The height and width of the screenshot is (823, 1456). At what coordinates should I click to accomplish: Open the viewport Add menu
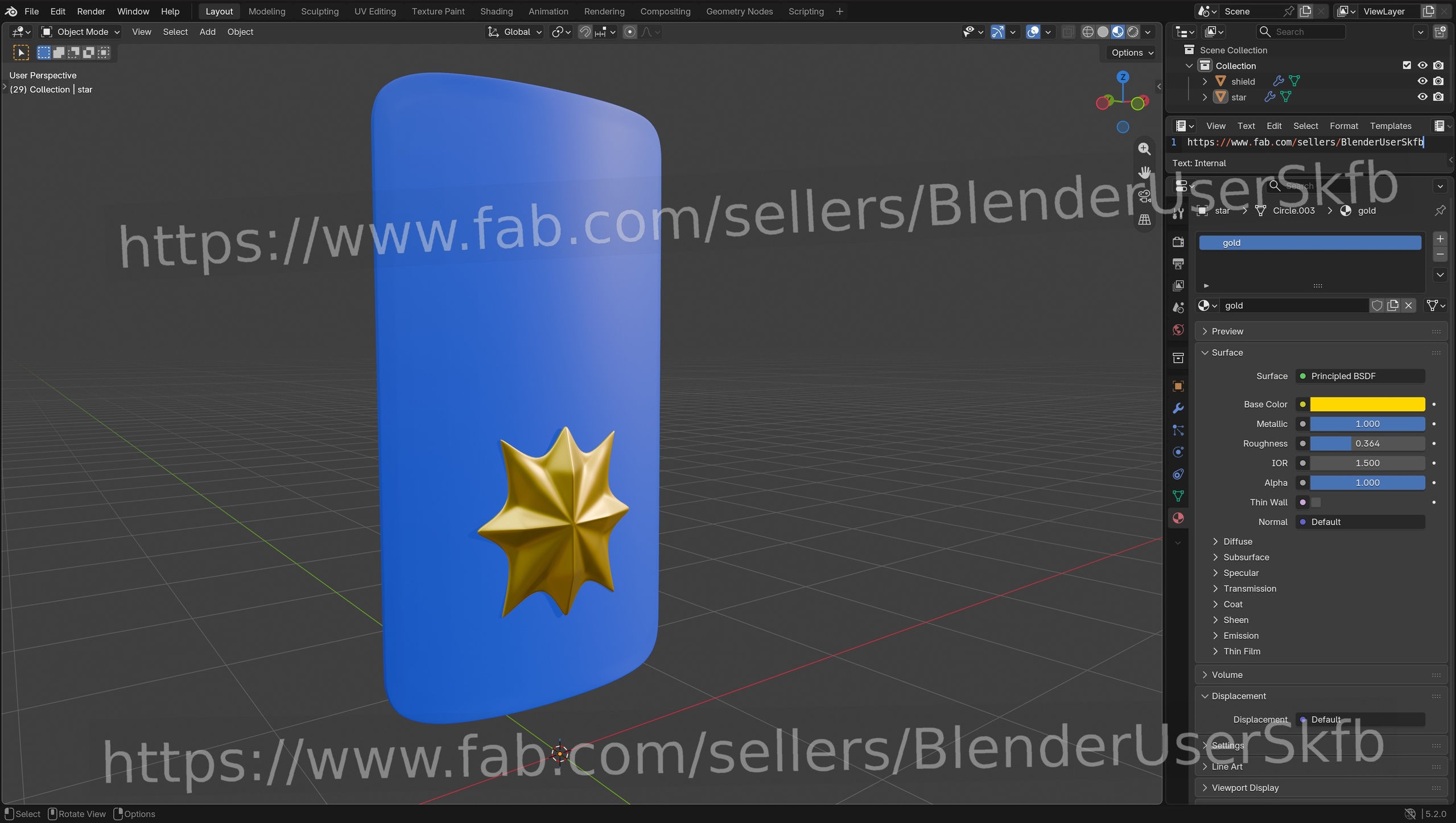[x=207, y=32]
